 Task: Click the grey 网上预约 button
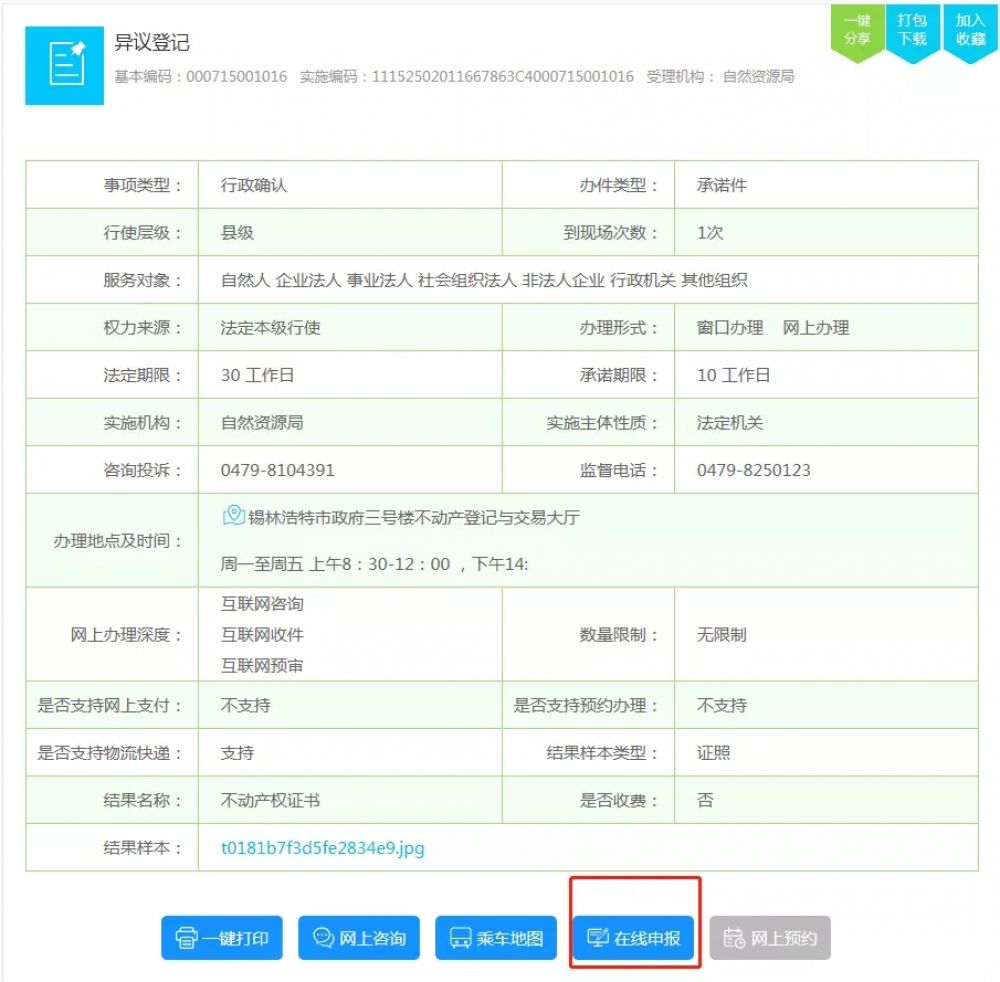770,938
